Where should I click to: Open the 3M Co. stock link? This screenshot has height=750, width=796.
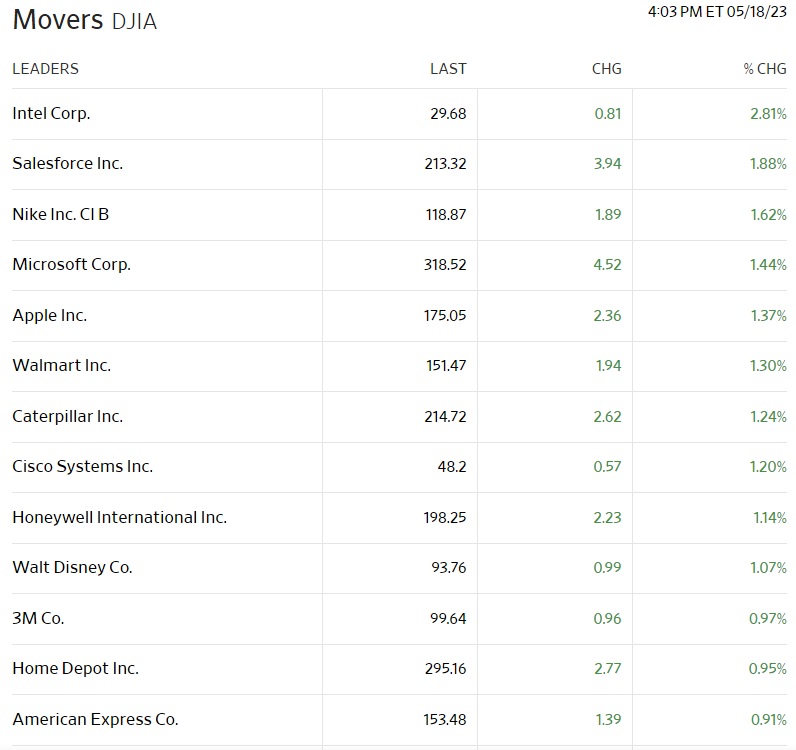(38, 618)
